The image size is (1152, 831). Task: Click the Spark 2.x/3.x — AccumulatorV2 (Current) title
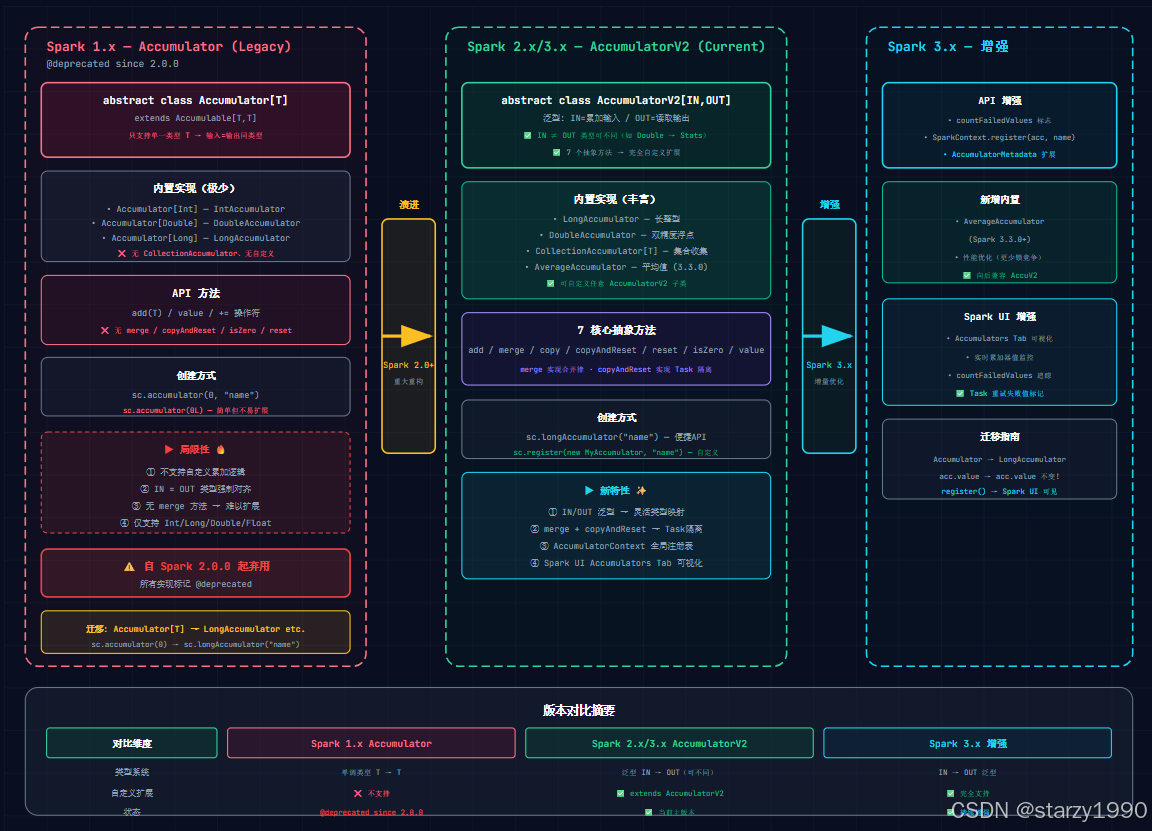click(616, 46)
